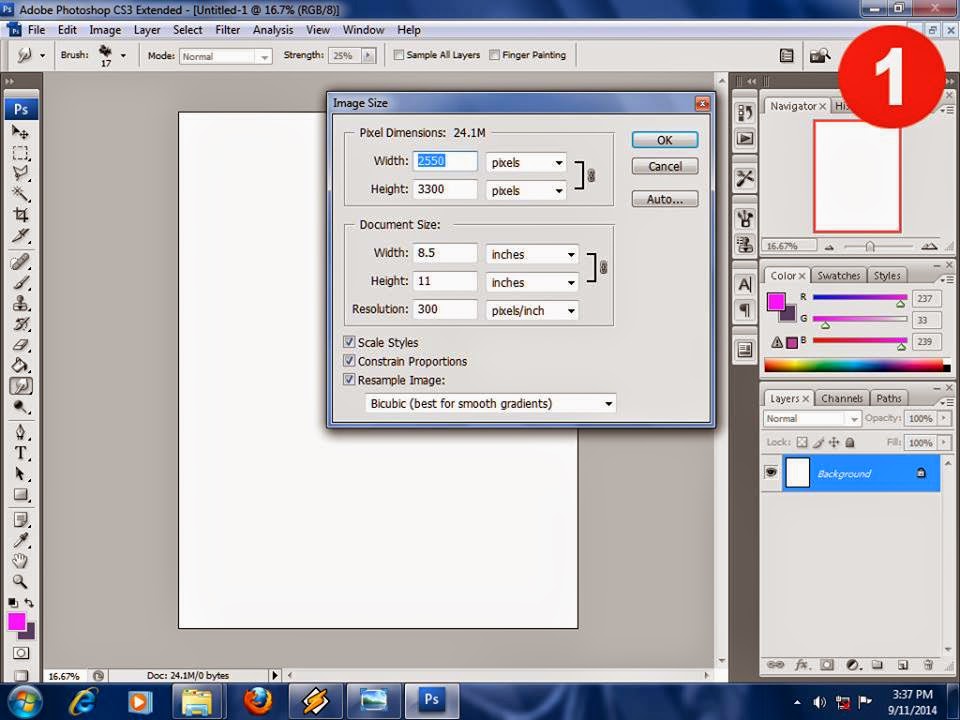Click Cancel in Image Size dialog
The image size is (960, 720).
pyautogui.click(x=665, y=167)
